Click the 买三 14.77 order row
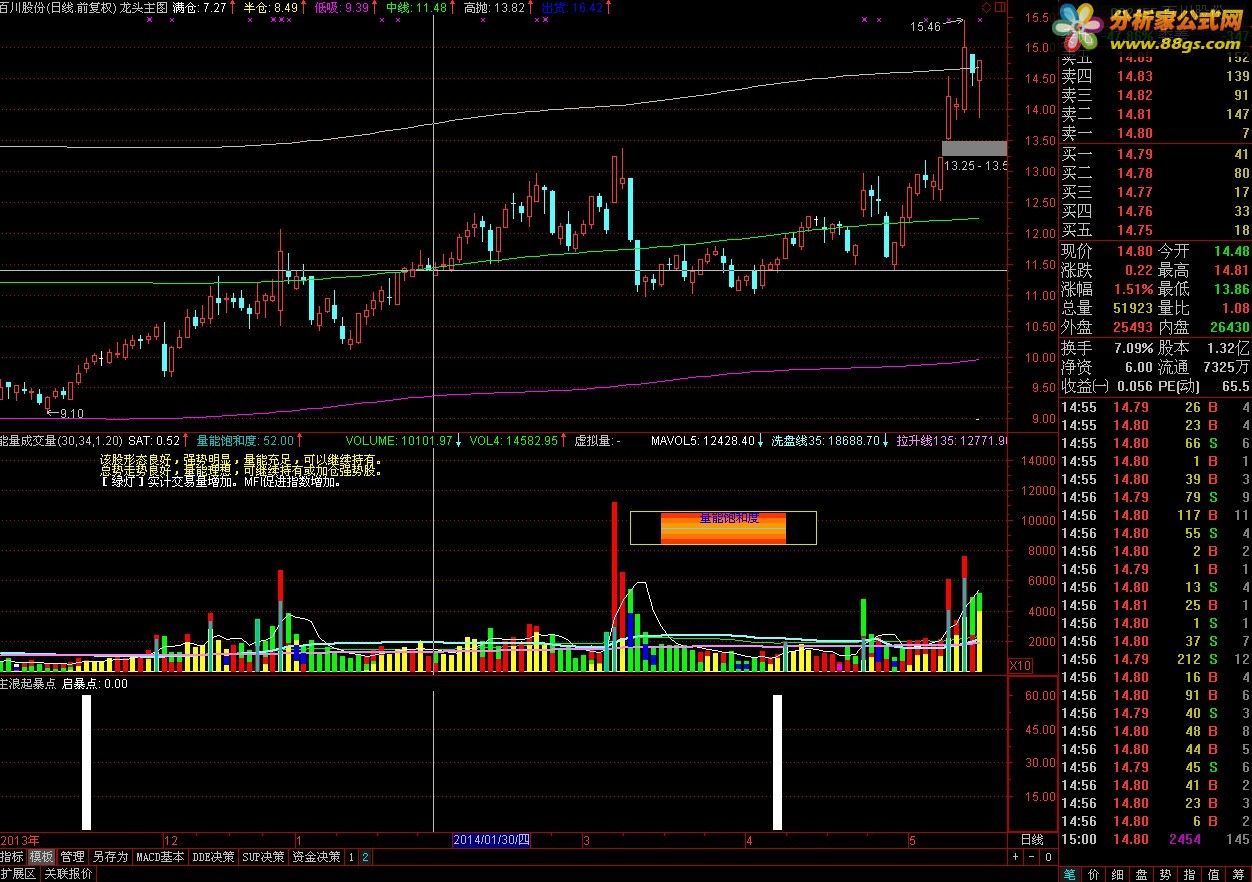1252x882 pixels. click(x=1155, y=192)
